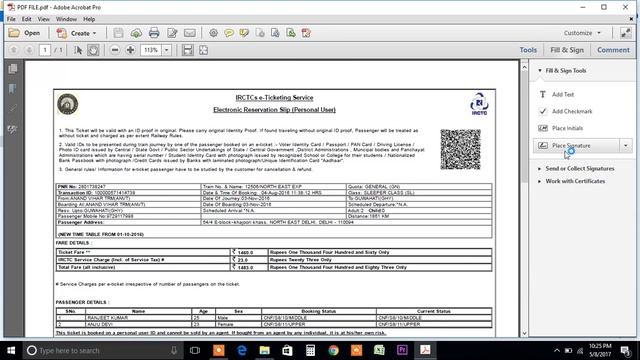Open File Explorer from the taskbar
Viewport: 640px width, 360px height.
click(264, 350)
